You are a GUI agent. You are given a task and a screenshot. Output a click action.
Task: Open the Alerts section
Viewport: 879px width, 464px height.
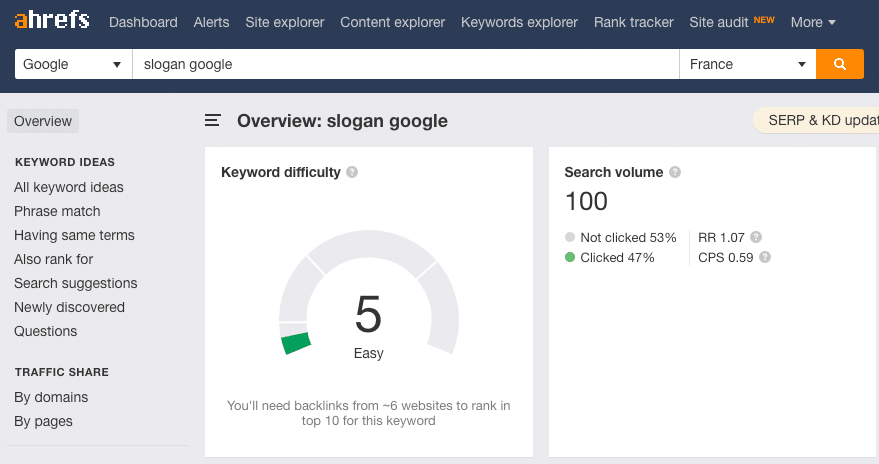pyautogui.click(x=211, y=22)
